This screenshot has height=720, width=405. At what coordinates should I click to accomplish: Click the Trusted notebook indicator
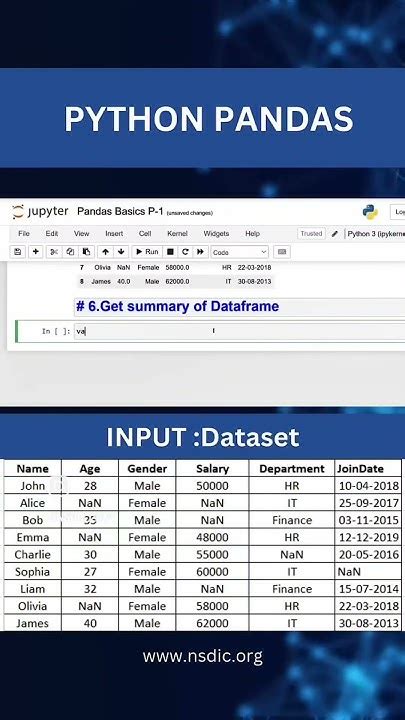tap(311, 234)
